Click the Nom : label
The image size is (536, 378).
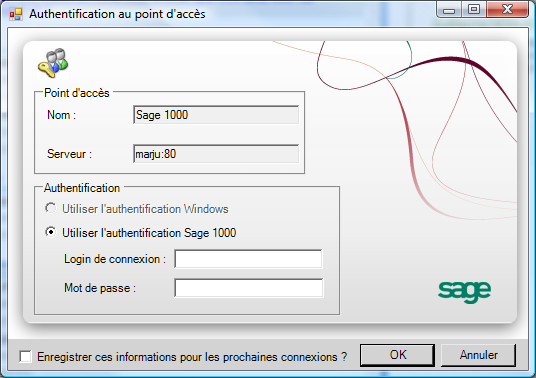tap(62, 115)
